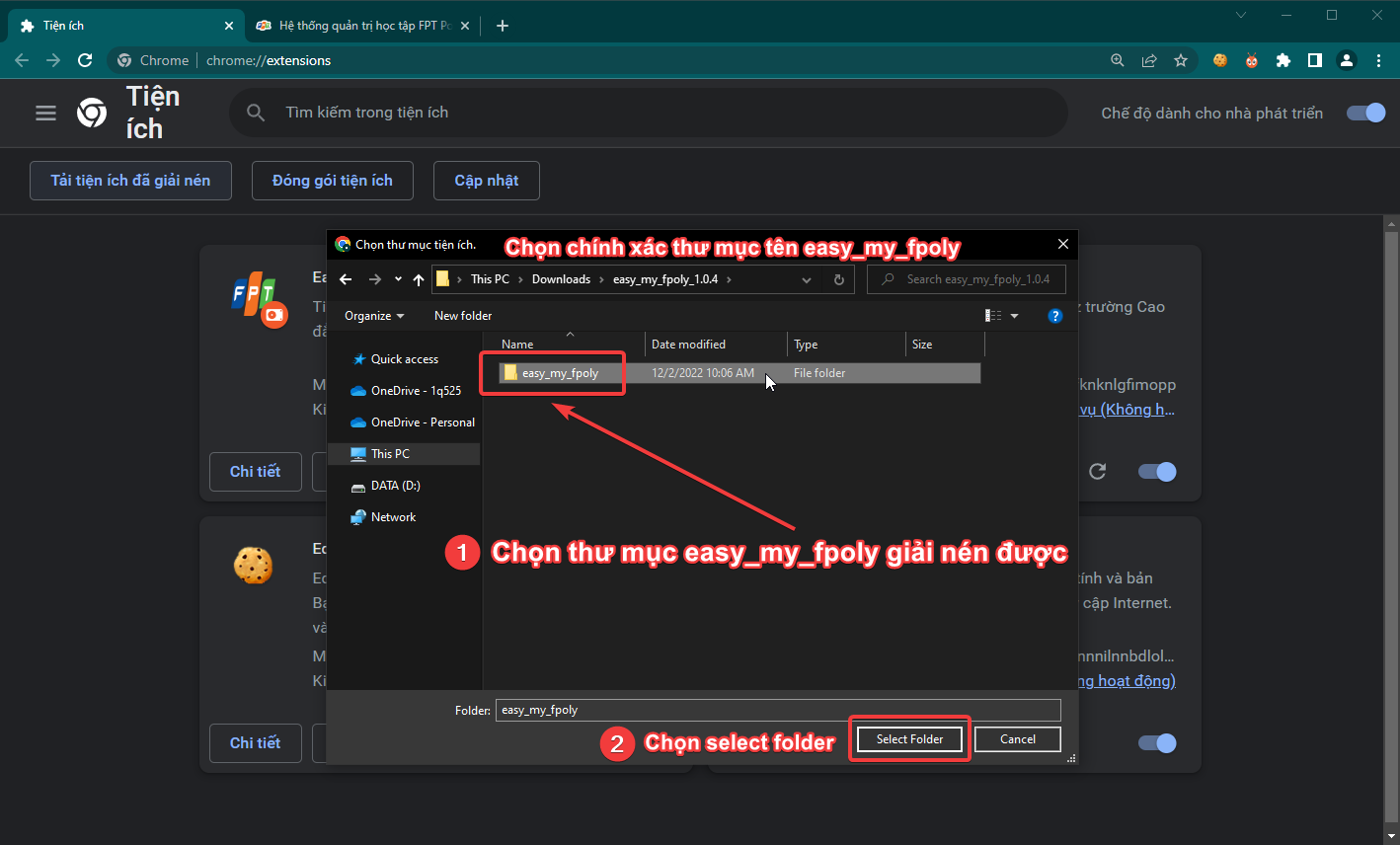Viewport: 1400px width, 845px height.
Task: Go back in the folder dialog
Action: (x=346, y=279)
